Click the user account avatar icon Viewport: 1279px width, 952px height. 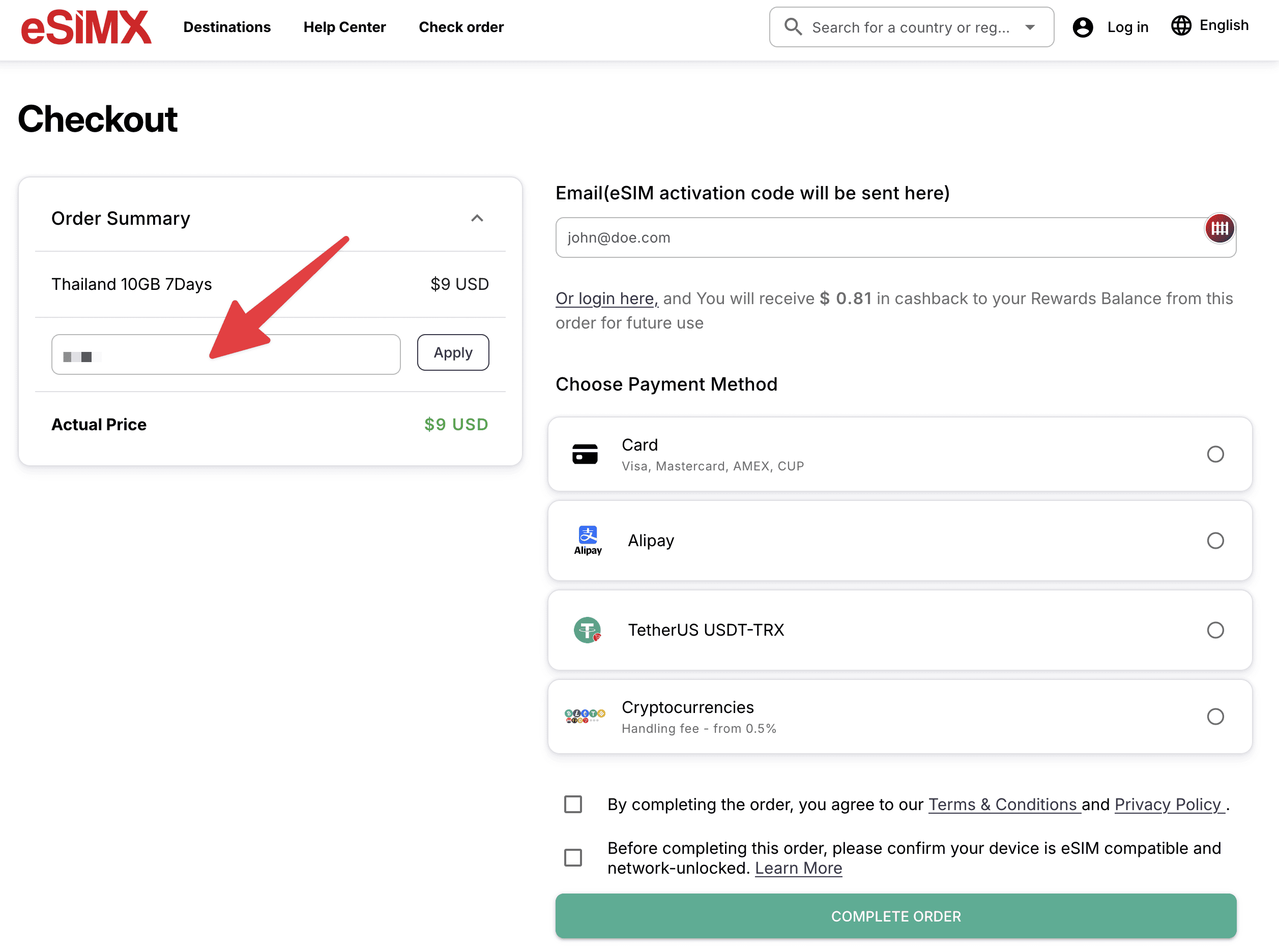pyautogui.click(x=1083, y=27)
